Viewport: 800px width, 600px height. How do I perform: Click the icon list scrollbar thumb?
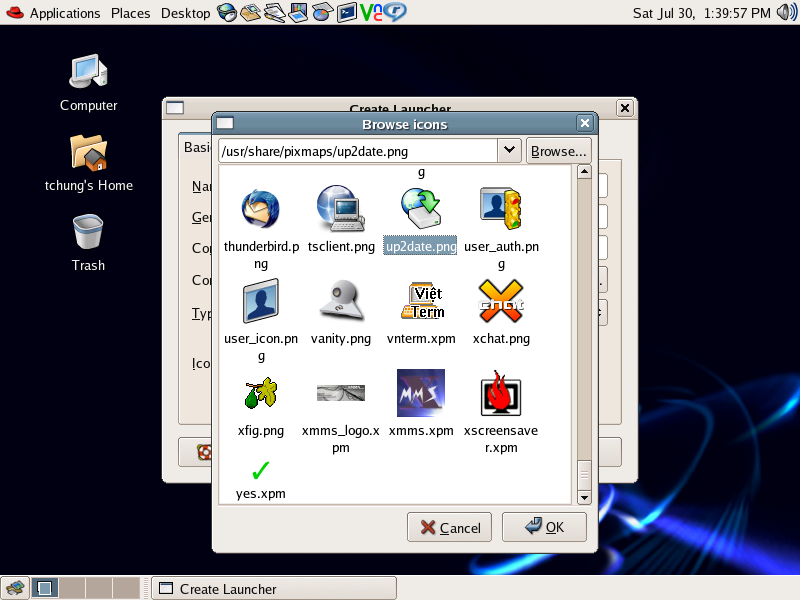coord(584,475)
